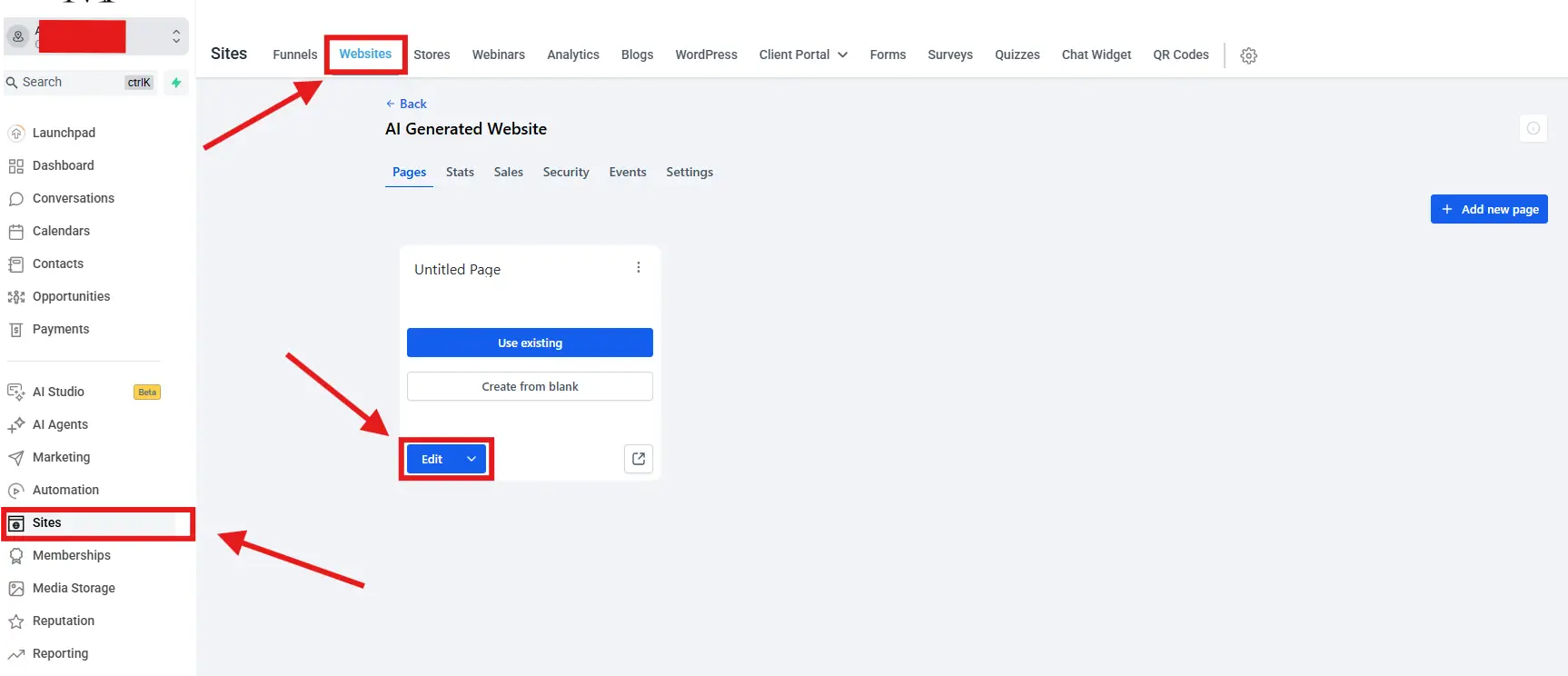Click the Dashboard grid icon
Screen dimensions: 1568x676
click(16, 166)
